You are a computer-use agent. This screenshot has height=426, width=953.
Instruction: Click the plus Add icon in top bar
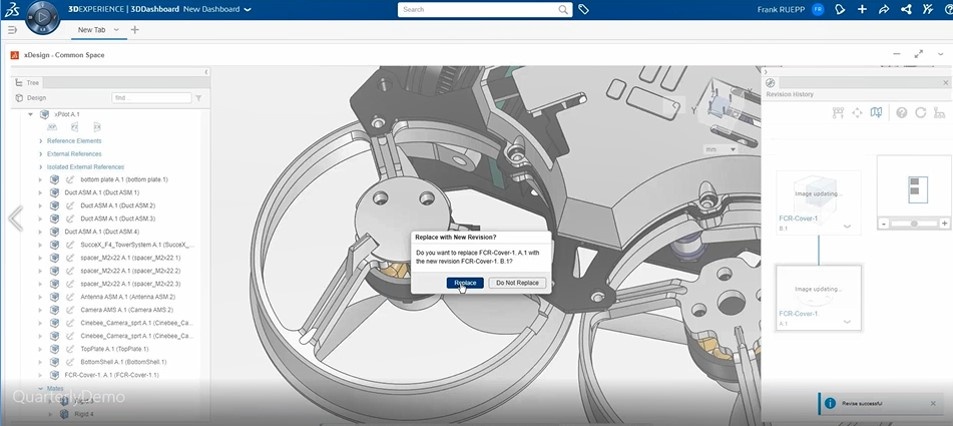(x=862, y=9)
